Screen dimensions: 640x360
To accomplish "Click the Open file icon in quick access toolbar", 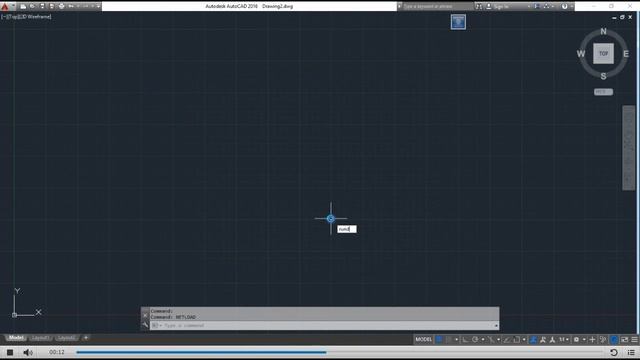I will pyautogui.click(x=33, y=6).
